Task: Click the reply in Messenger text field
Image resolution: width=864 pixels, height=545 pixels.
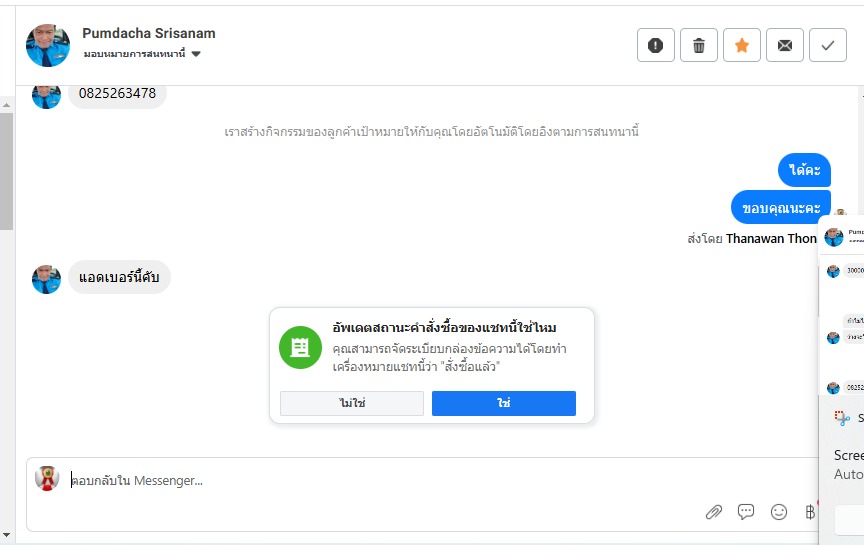Action: point(400,481)
